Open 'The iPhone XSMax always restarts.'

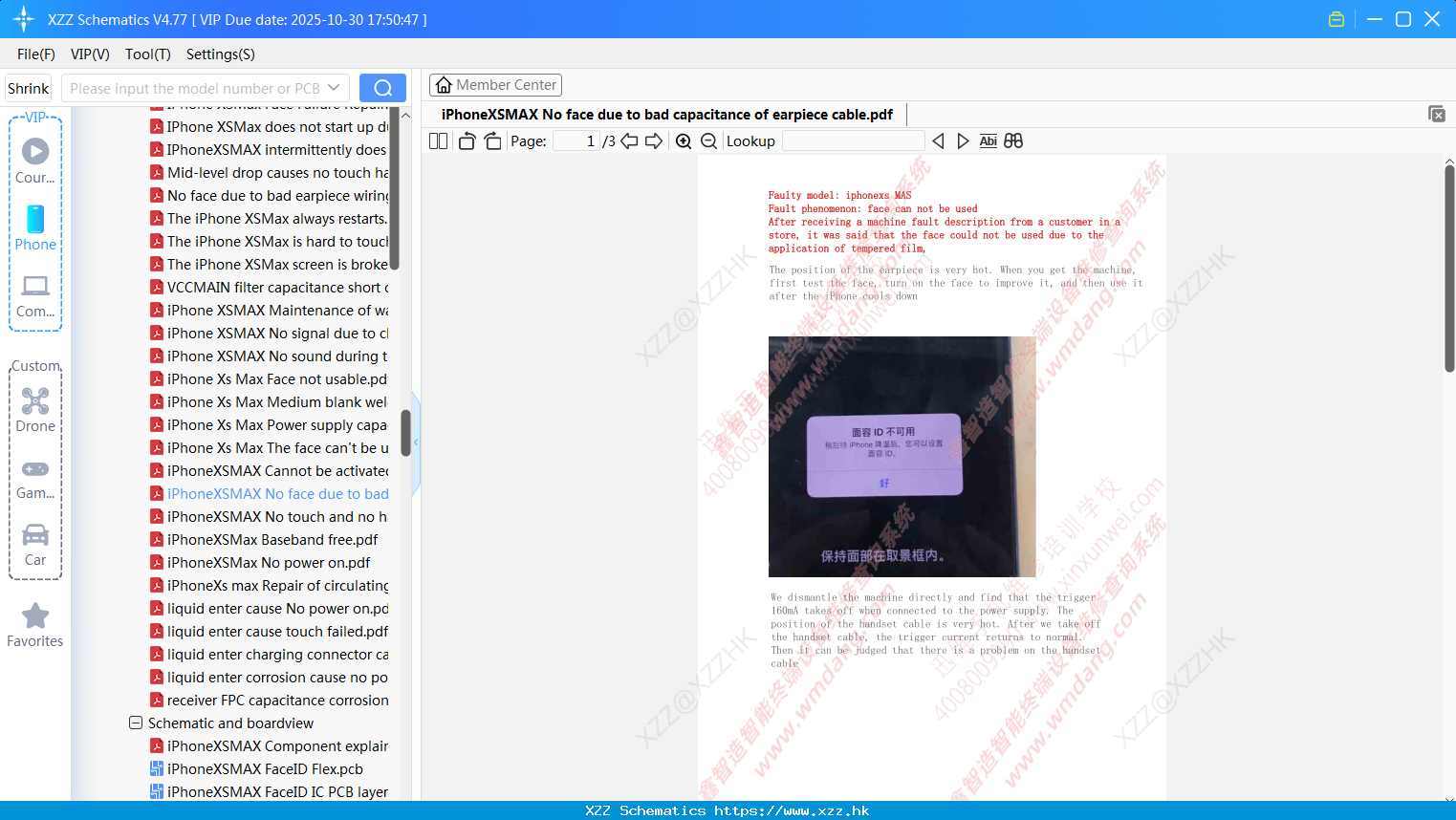[x=276, y=218]
